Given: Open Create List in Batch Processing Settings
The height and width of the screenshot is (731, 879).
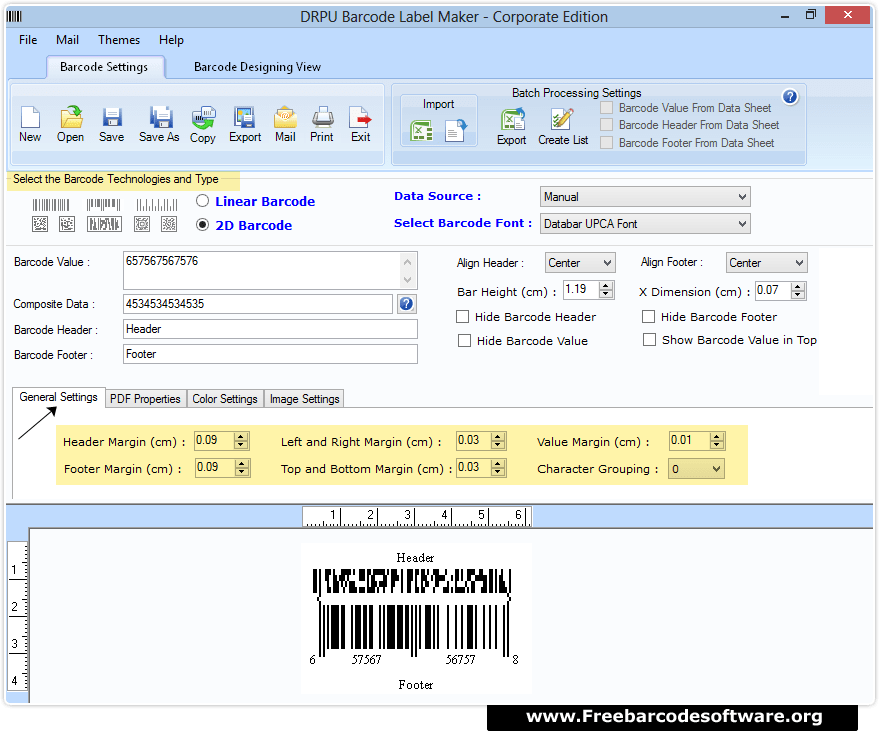Looking at the screenshot, I should [561, 124].
